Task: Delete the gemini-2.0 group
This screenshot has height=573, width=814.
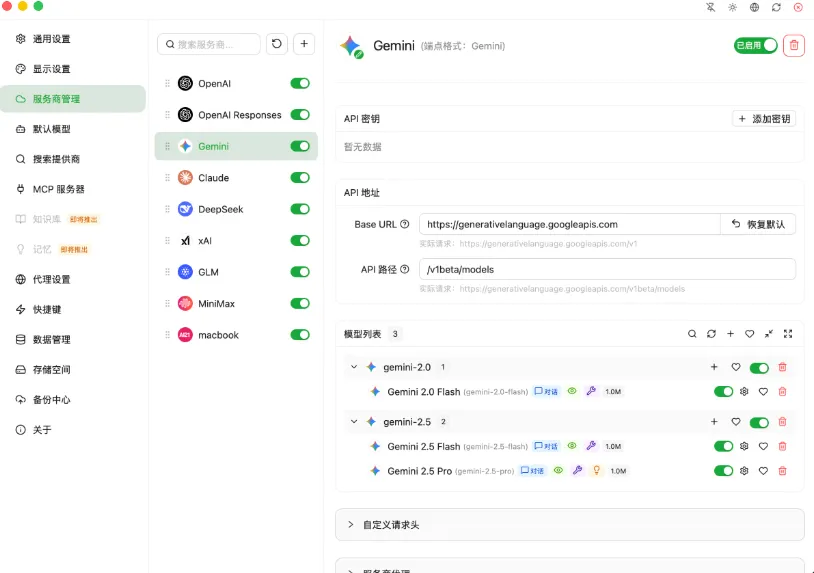Action: tap(782, 367)
